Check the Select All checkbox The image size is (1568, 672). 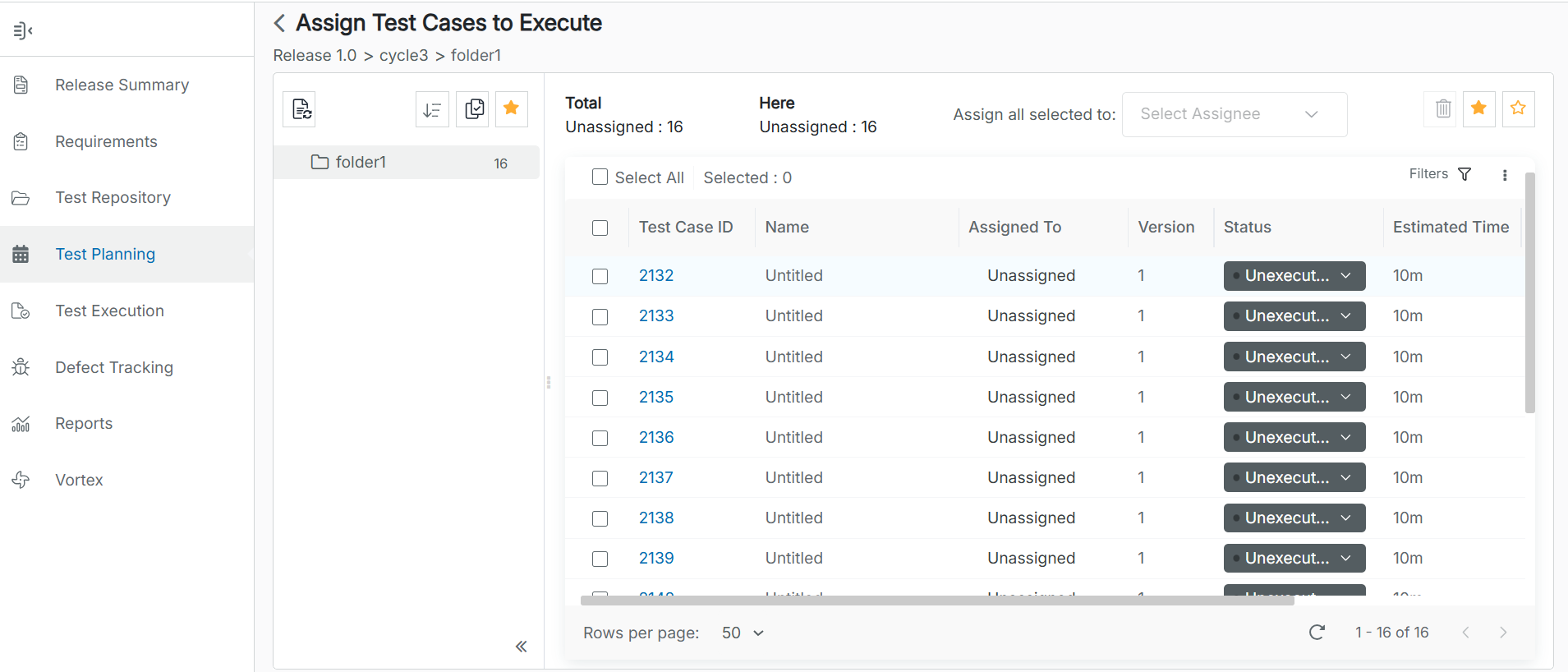tap(600, 177)
